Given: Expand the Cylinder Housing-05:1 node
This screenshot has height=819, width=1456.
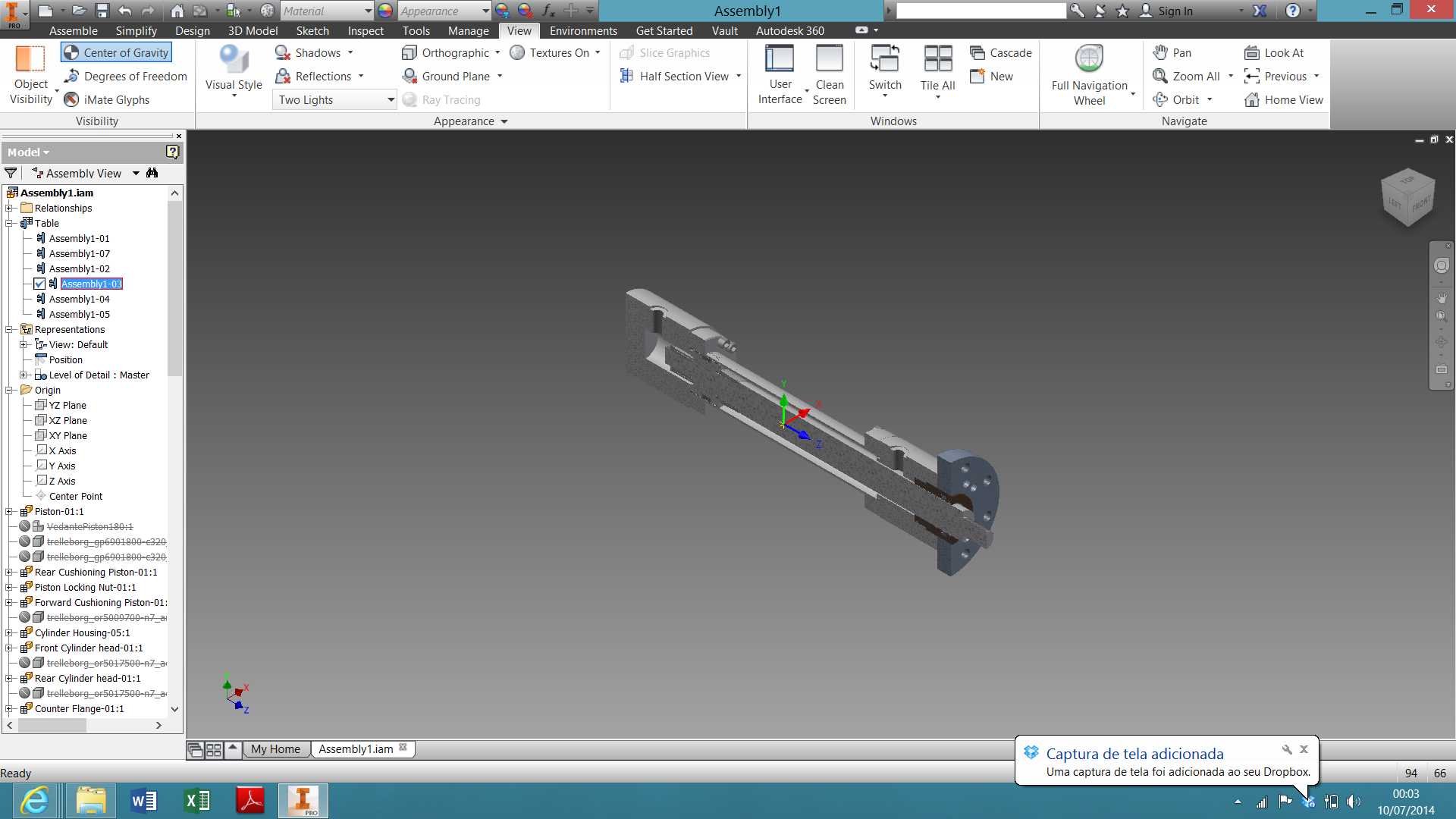Looking at the screenshot, I should [x=9, y=632].
